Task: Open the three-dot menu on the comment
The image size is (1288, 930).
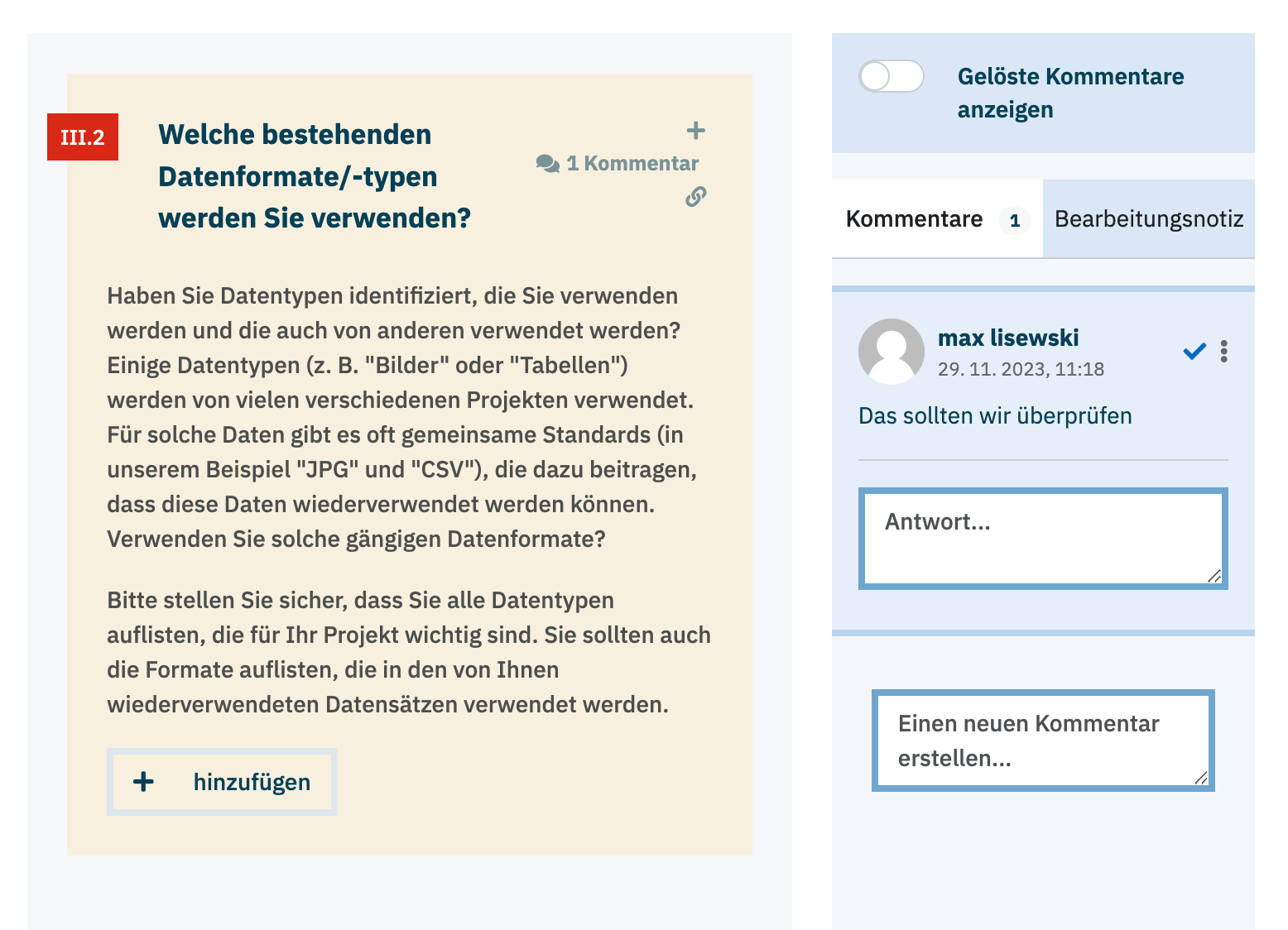Action: [1223, 352]
